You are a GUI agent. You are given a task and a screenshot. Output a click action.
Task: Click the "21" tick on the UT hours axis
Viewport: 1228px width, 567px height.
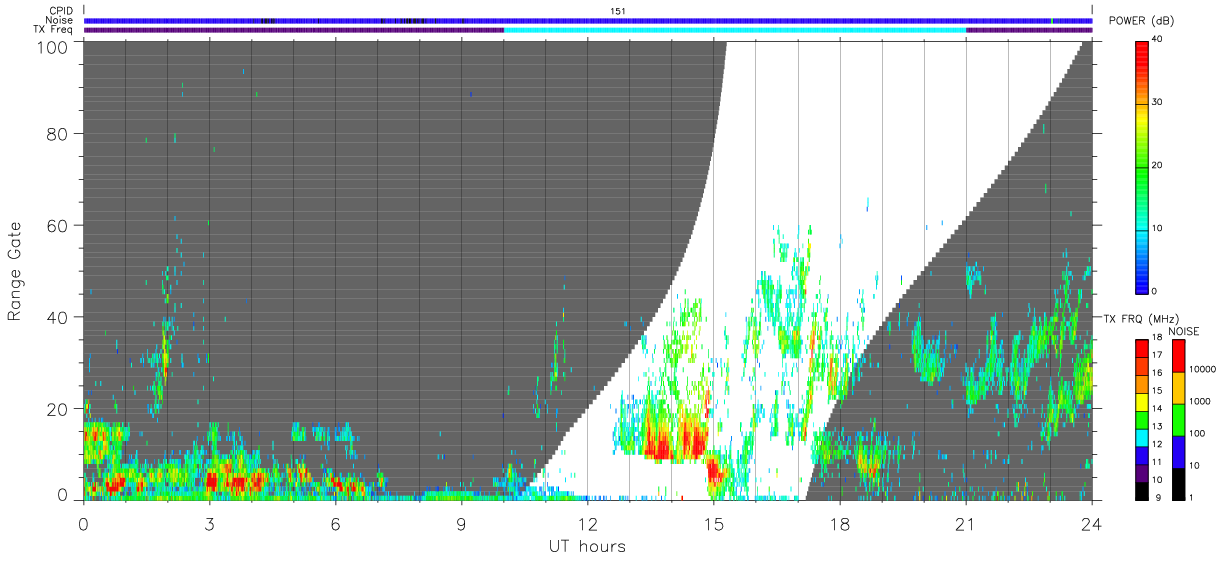965,523
